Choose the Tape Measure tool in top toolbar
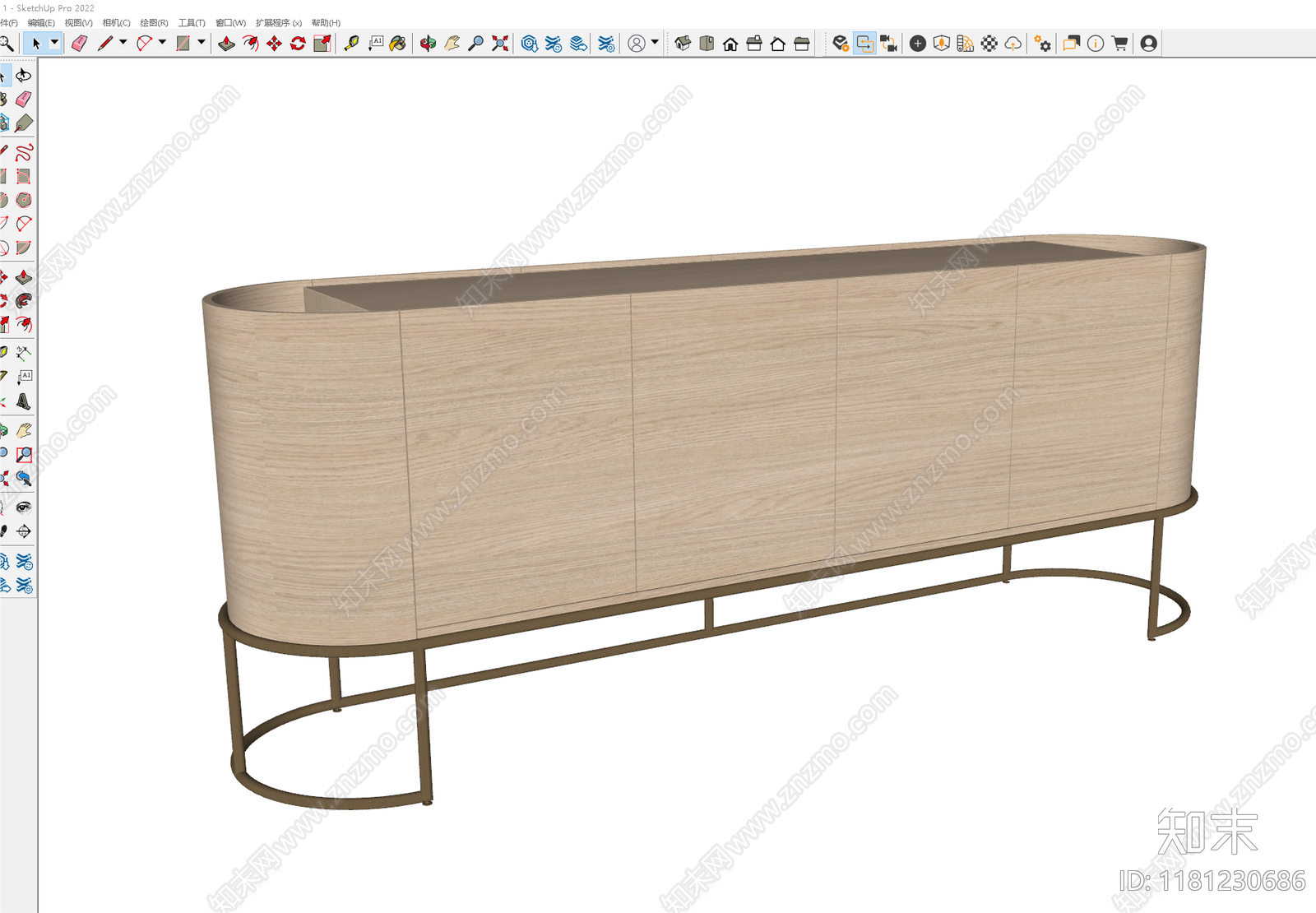This screenshot has width=1316, height=913. point(351,44)
